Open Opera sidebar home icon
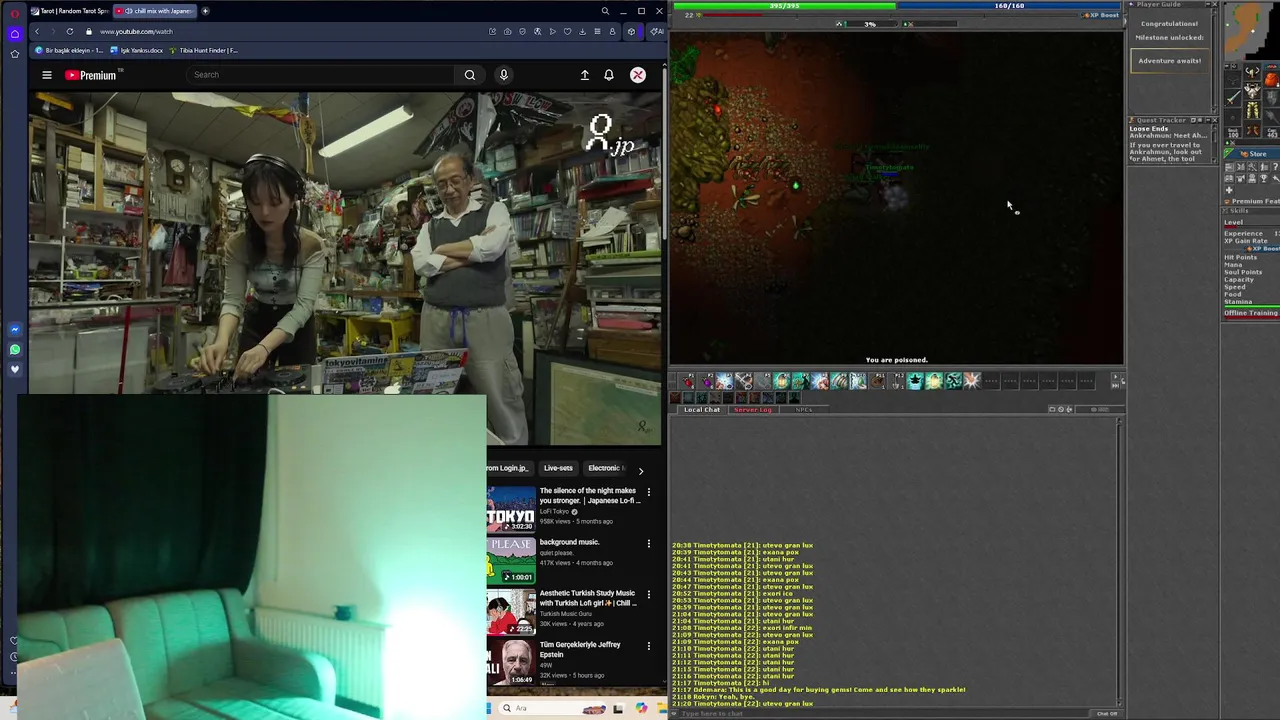The height and width of the screenshot is (720, 1280). tap(14, 34)
